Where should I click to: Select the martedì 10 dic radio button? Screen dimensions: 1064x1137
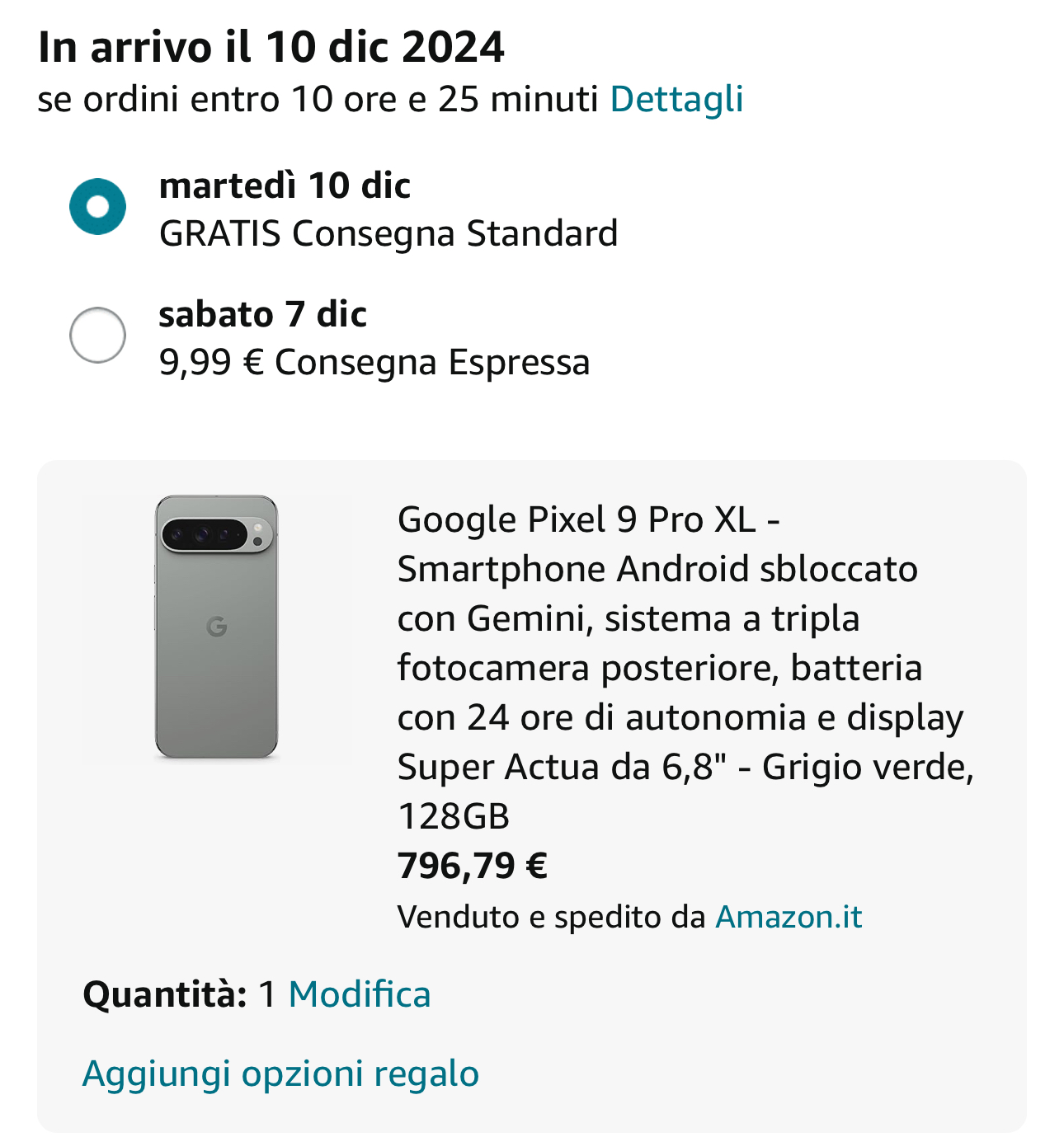[x=98, y=206]
